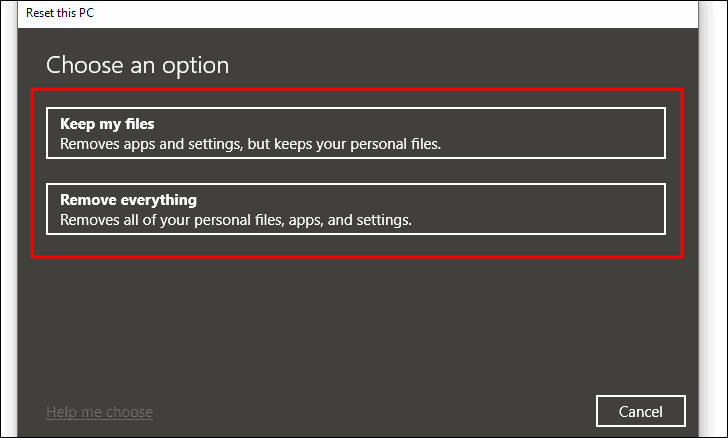Dismiss the reset wizard using Cancel
This screenshot has height=438, width=728.
[x=641, y=411]
